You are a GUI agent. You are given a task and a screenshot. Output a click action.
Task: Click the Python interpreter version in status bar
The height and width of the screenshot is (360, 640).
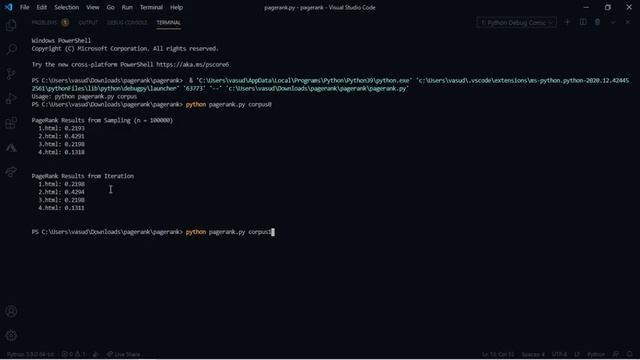(x=31, y=354)
